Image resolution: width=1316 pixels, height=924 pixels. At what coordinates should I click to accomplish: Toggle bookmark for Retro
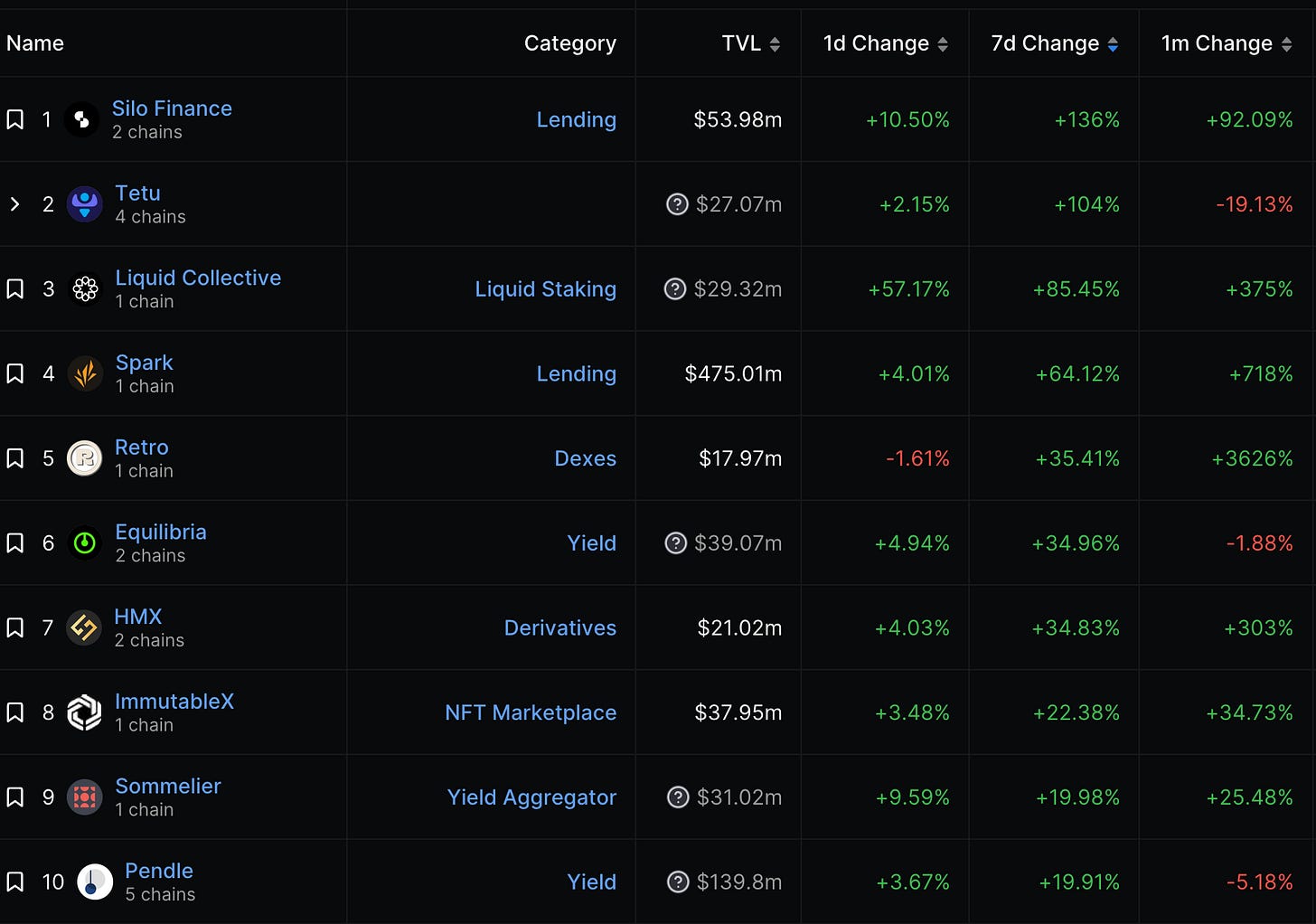click(15, 458)
